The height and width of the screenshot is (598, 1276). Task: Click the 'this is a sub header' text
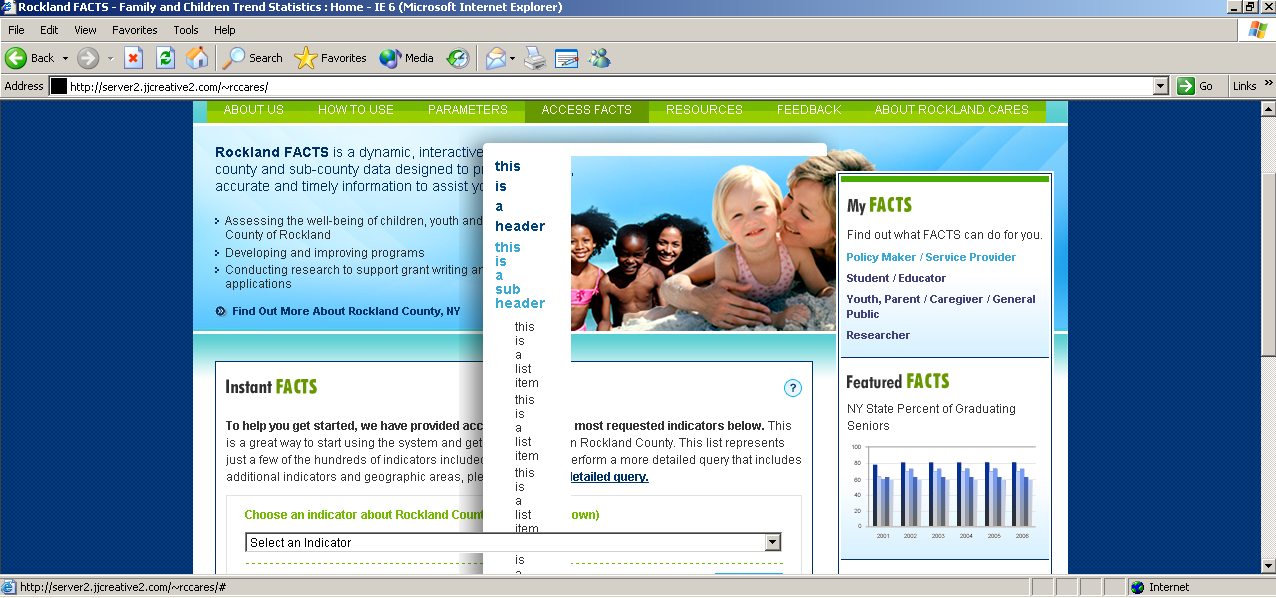pyautogui.click(x=520, y=275)
